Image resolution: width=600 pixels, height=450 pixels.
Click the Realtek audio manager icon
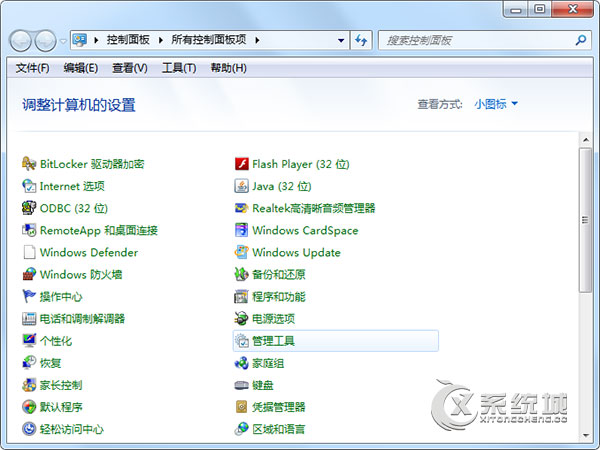click(241, 208)
